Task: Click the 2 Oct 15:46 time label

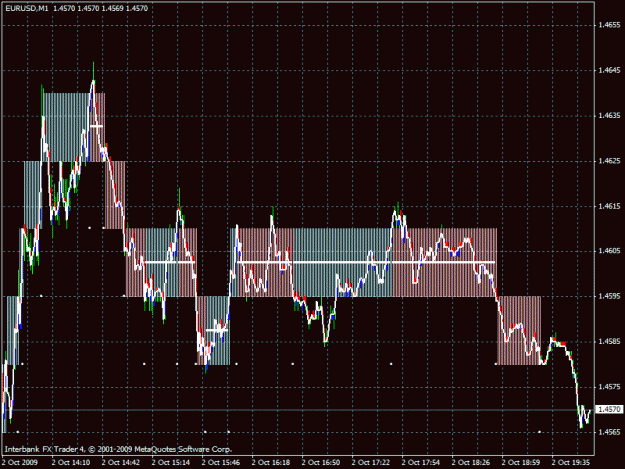Action: pos(221,463)
